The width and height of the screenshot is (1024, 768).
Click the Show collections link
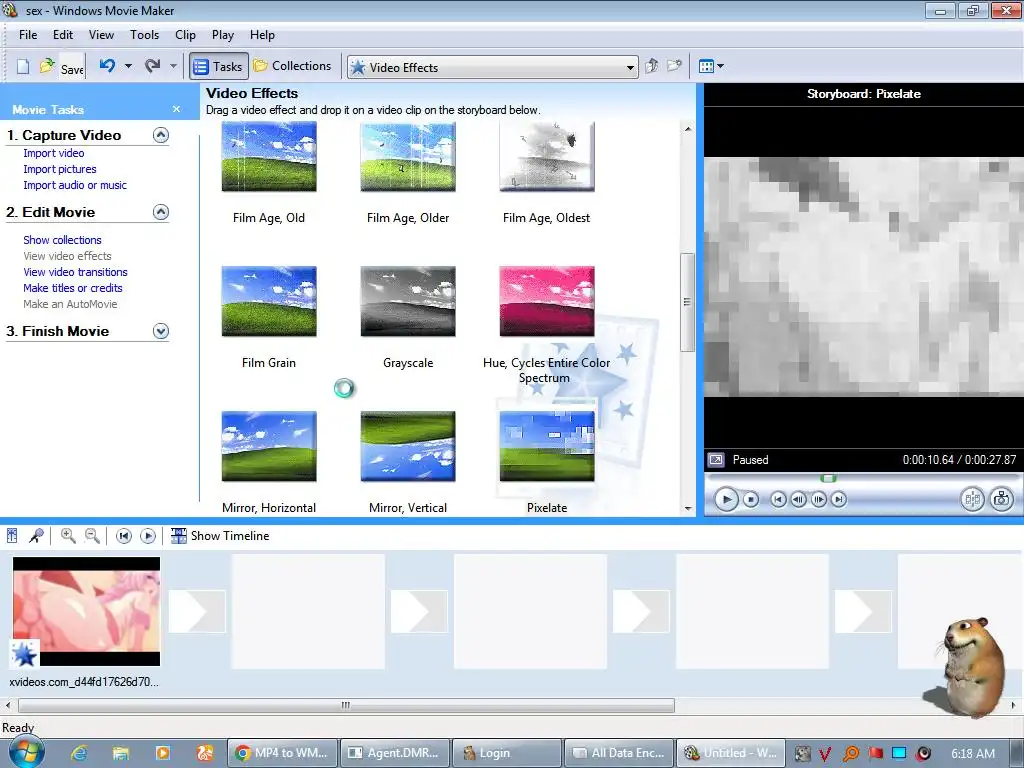(62, 240)
